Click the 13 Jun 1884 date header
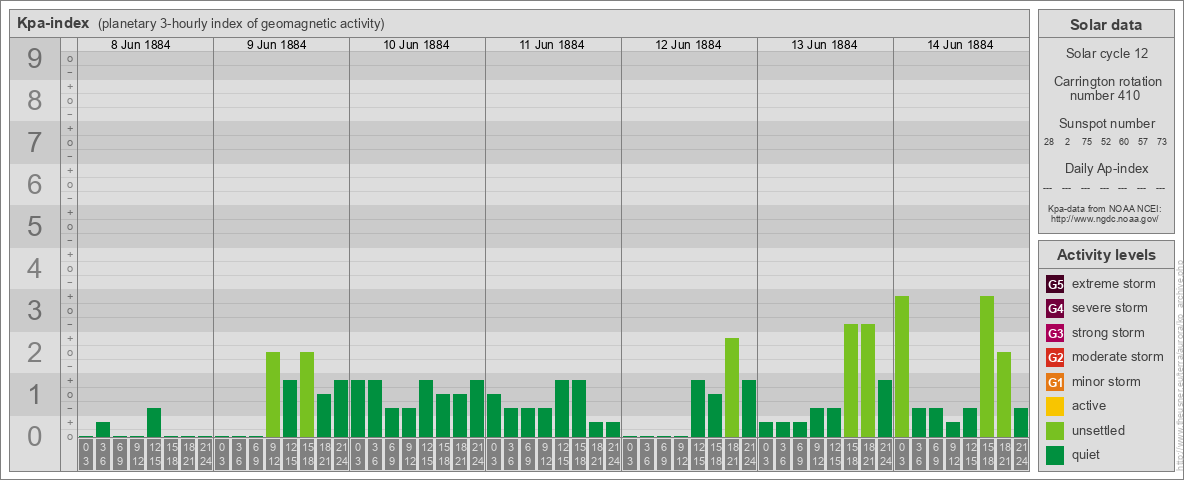 [824, 45]
